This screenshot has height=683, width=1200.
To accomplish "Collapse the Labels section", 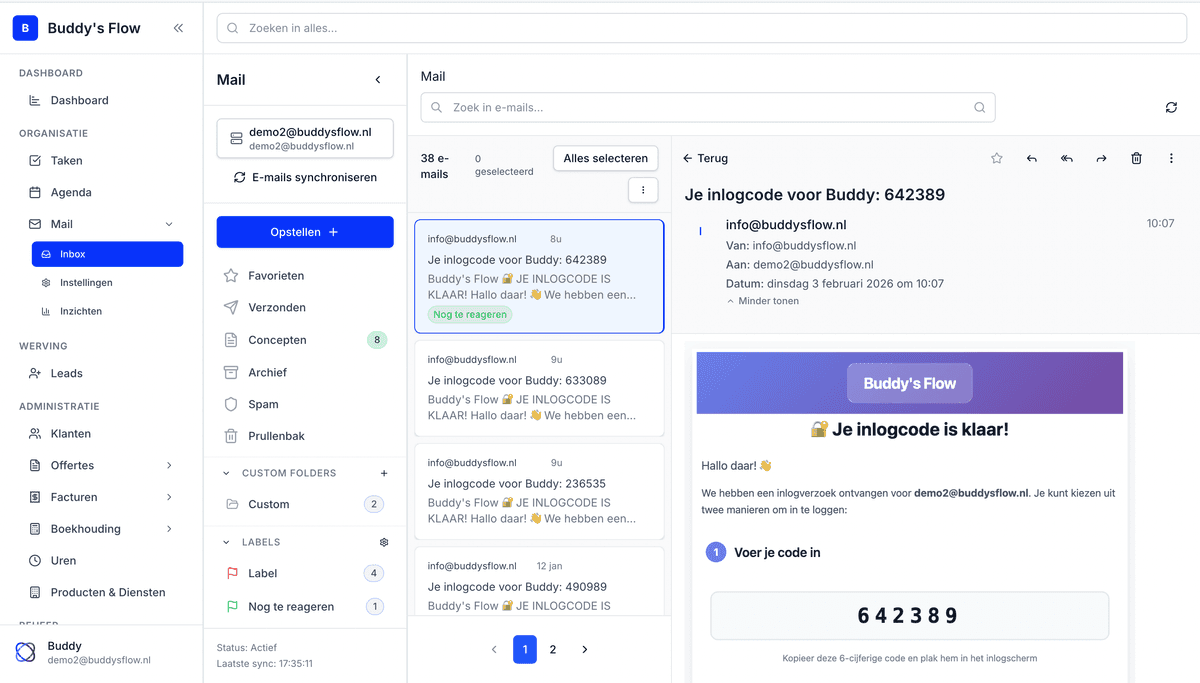I will pos(225,541).
